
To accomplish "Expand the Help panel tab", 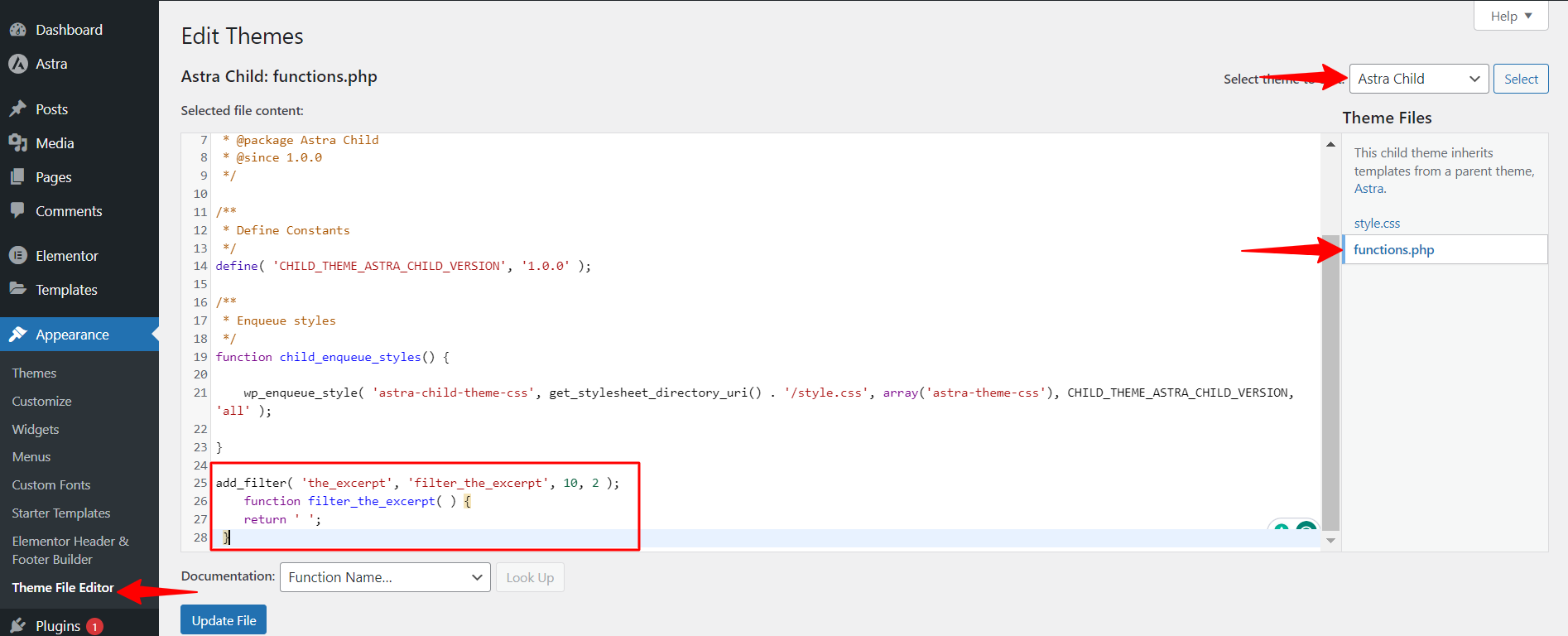I will pyautogui.click(x=1510, y=16).
